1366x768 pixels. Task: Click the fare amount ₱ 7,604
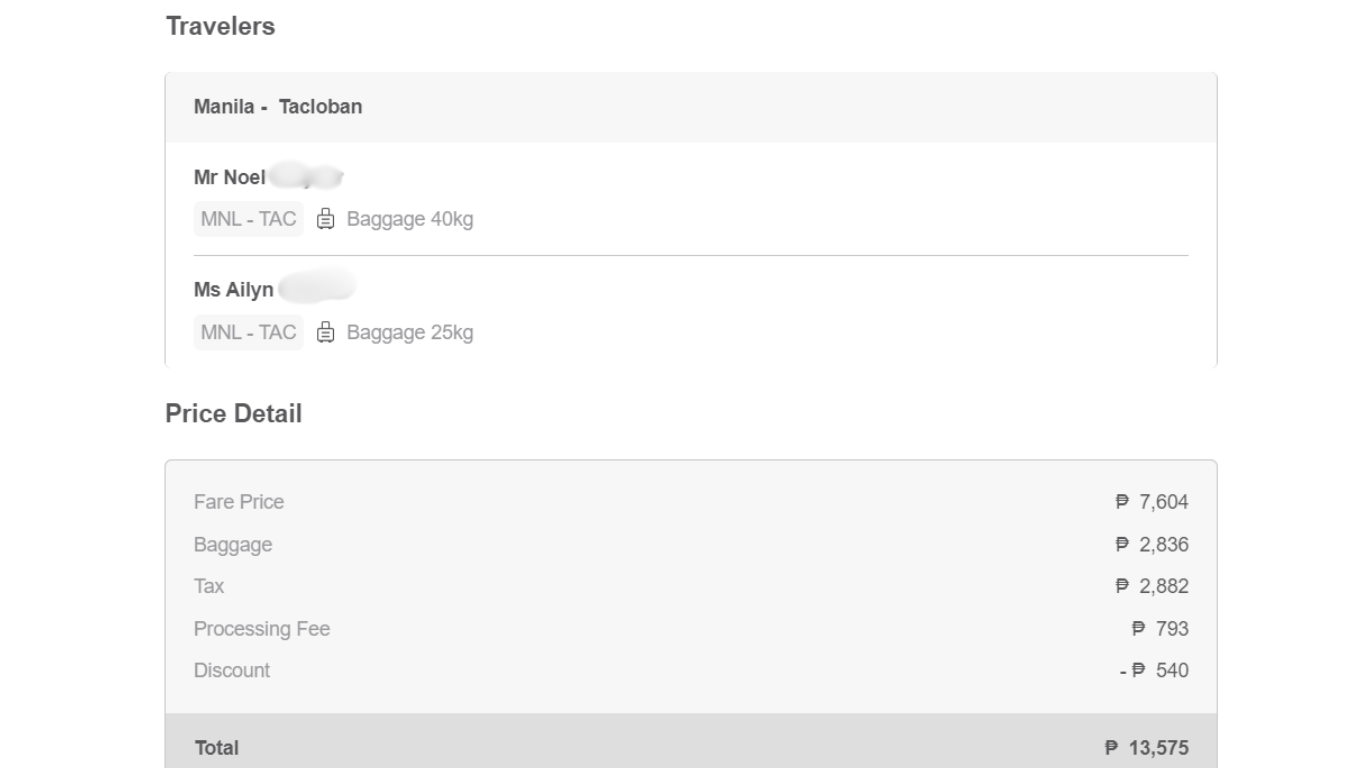[1152, 502]
